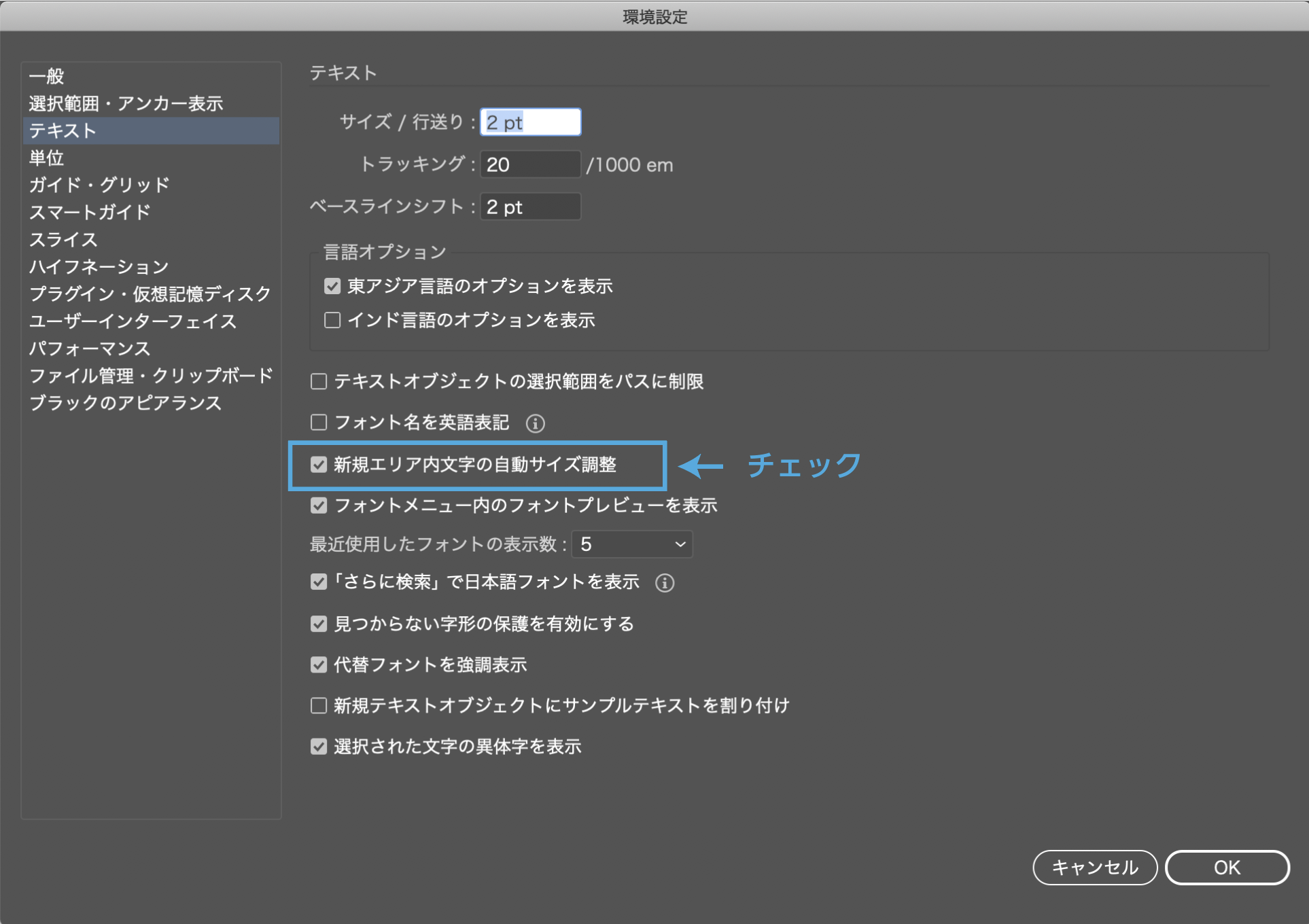
Task: Open 最近使用したフォントの表示数 dropdown
Action: tap(632, 544)
